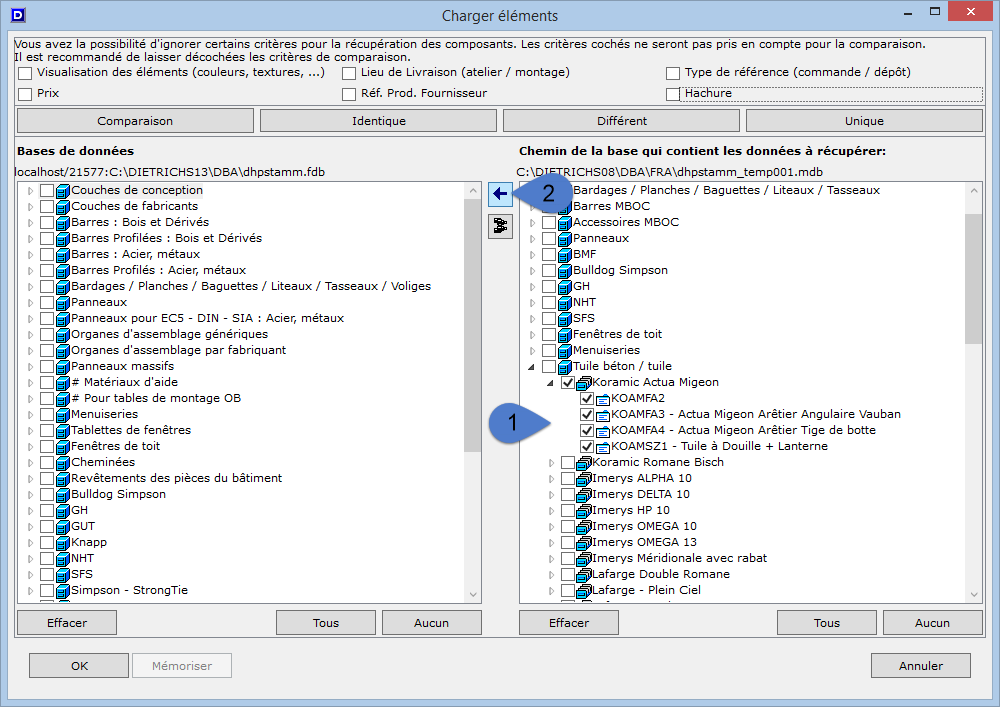This screenshot has width=1000, height=707.
Task: Select the Identique filter button
Action: click(x=378, y=121)
